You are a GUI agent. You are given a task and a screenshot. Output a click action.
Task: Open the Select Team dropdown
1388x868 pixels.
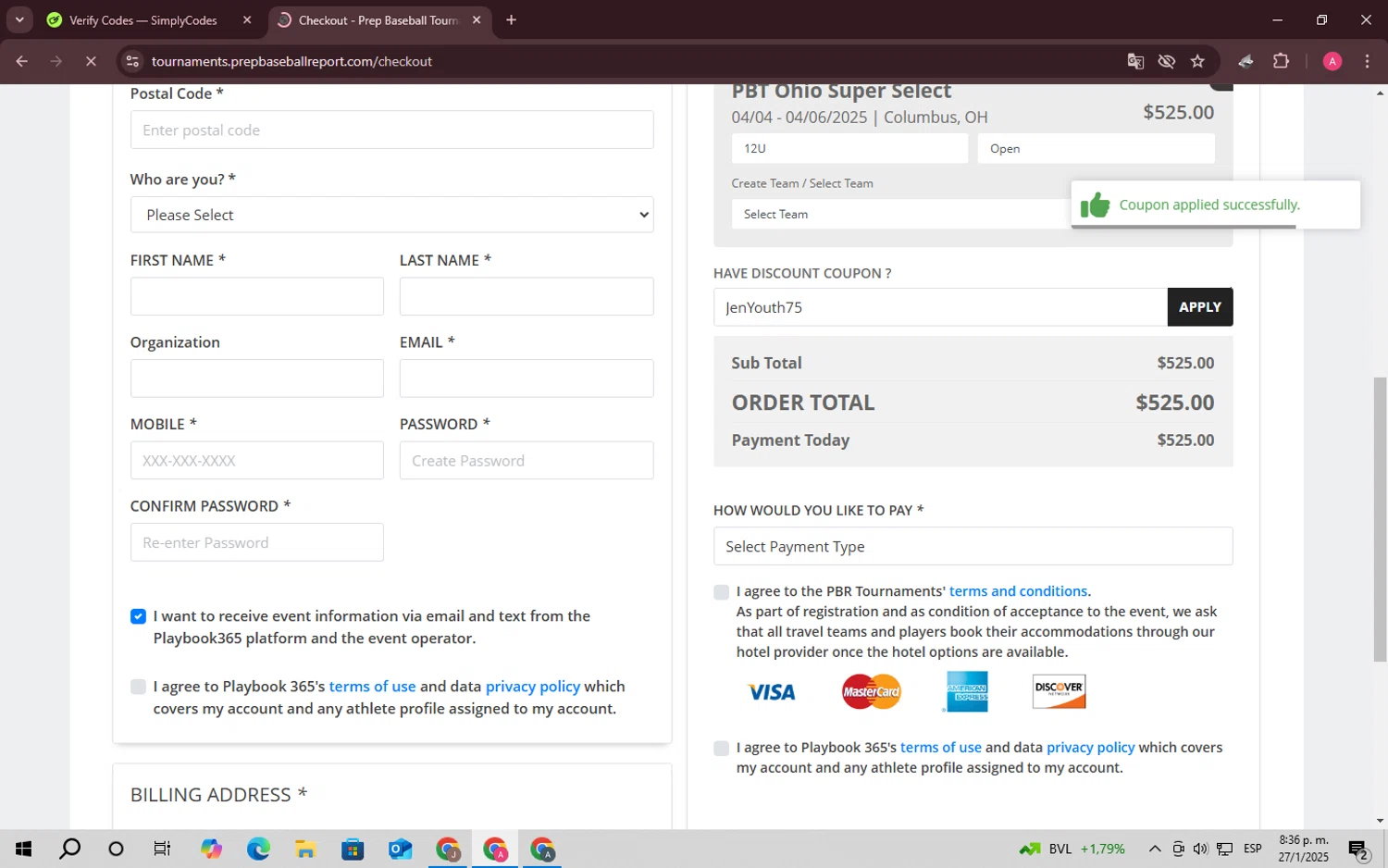[x=900, y=214]
